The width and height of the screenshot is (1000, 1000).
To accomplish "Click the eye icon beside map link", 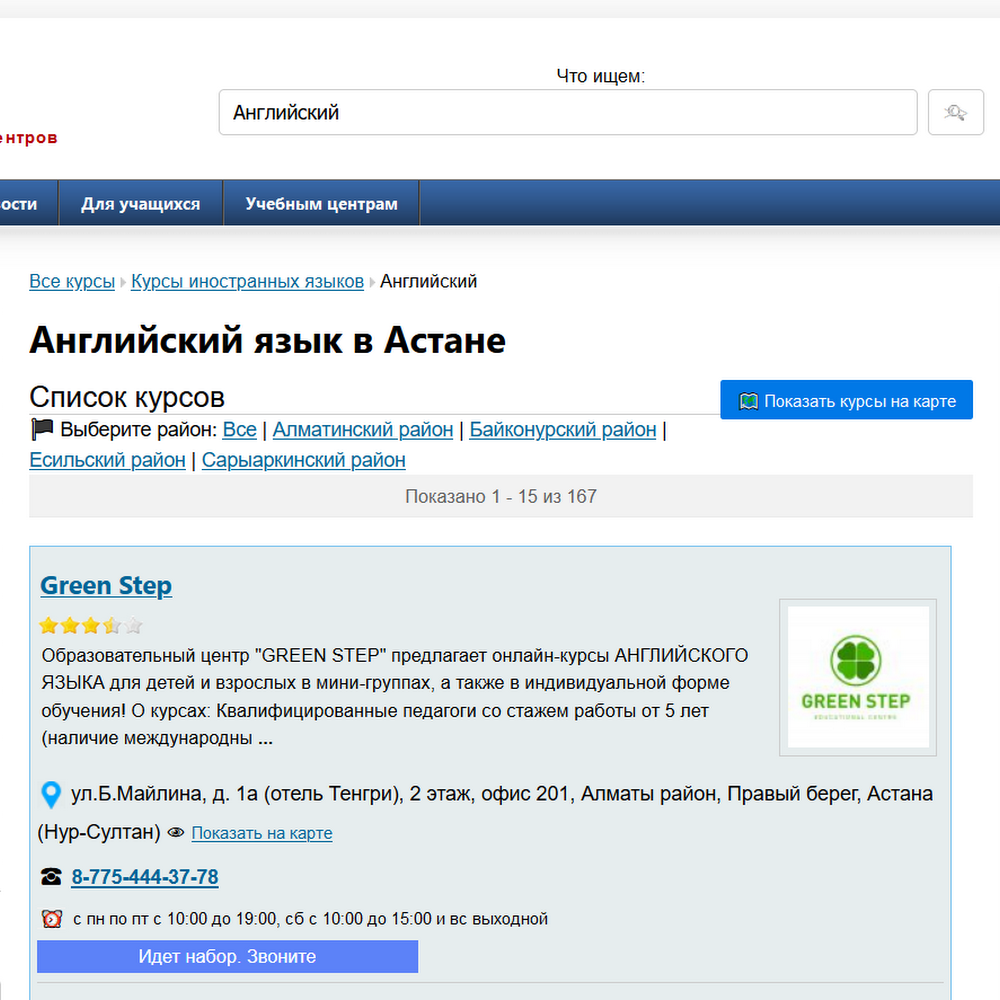I will (x=175, y=832).
